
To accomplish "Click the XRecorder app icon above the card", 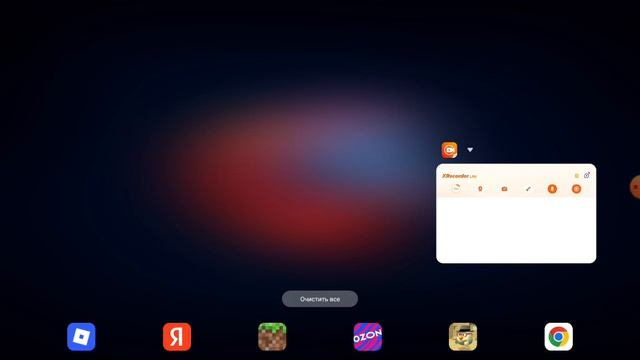I will click(x=449, y=150).
